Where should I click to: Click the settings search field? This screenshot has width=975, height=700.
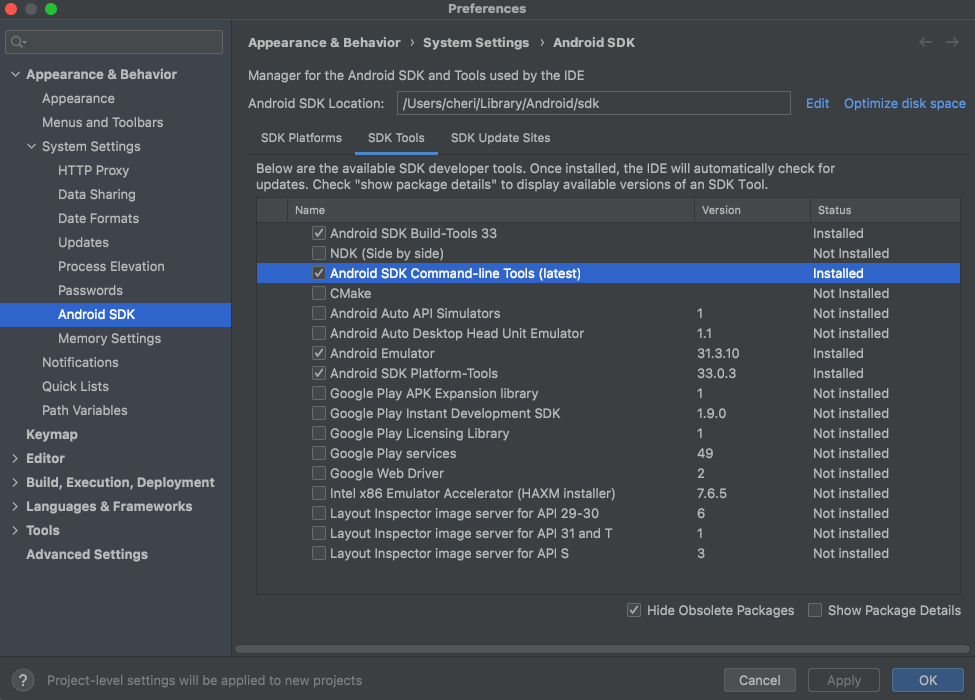point(114,42)
